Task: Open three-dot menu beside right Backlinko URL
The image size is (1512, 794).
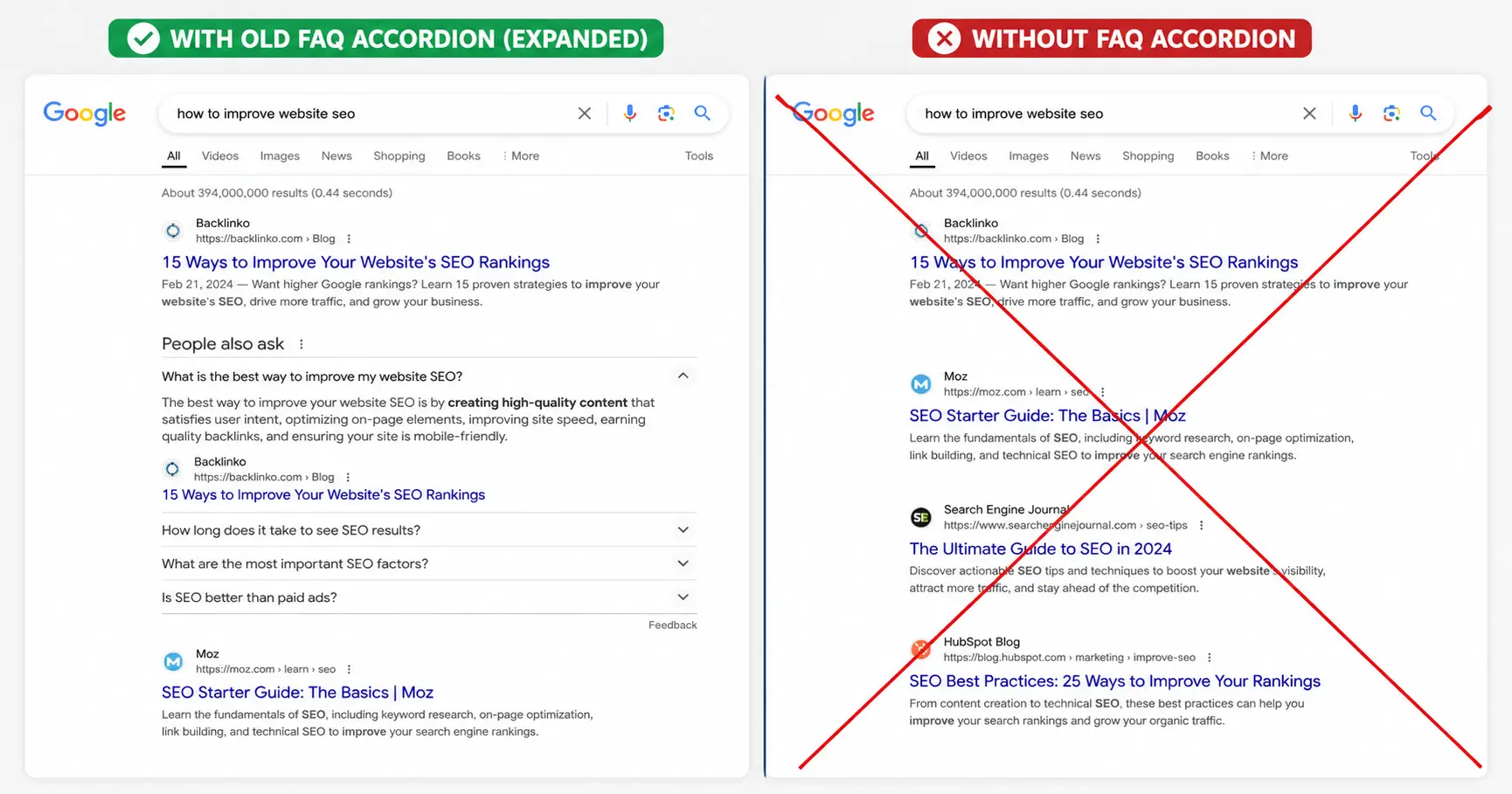Action: 1098,238
